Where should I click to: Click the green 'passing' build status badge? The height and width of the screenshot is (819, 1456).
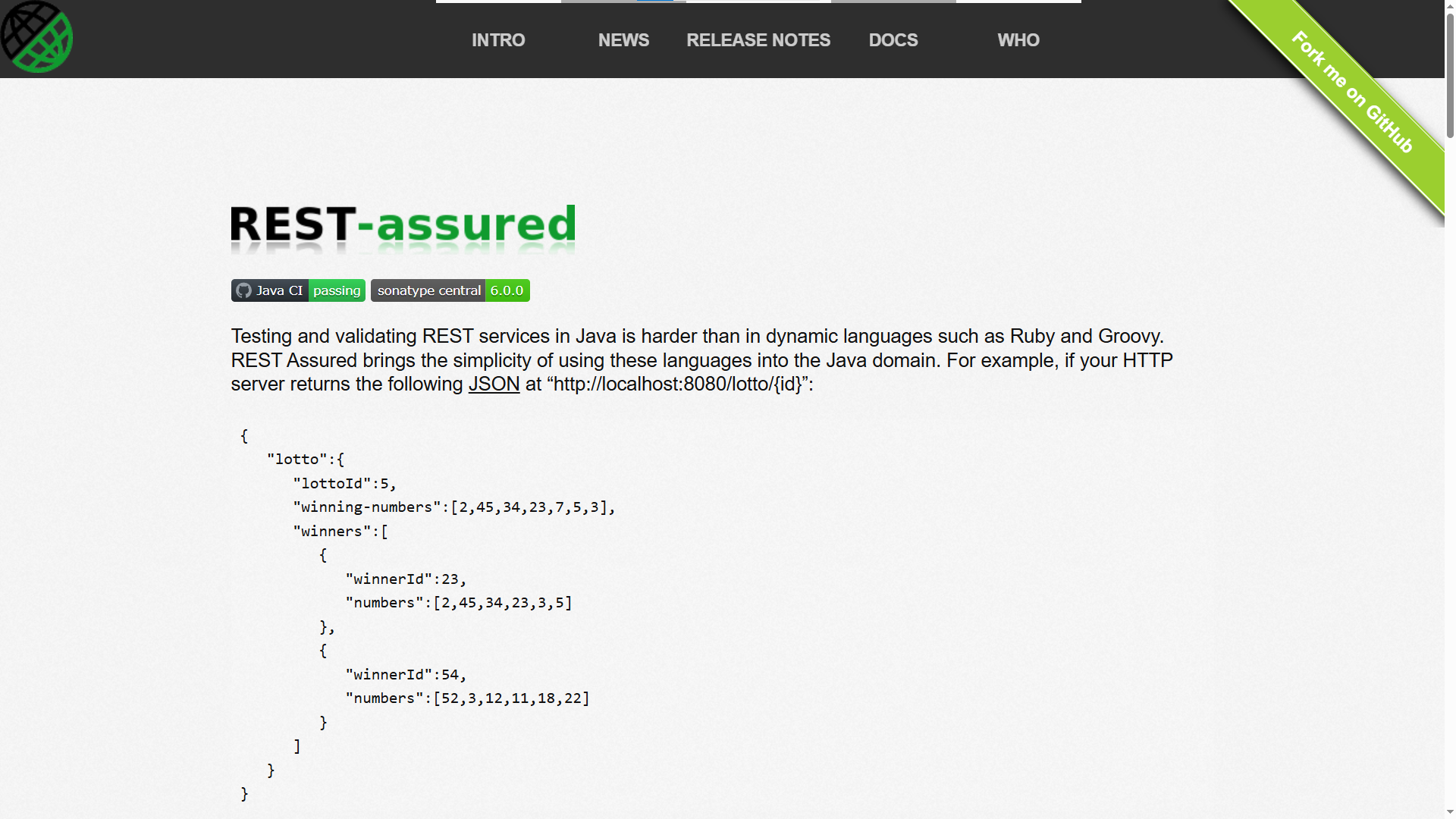pos(337,290)
